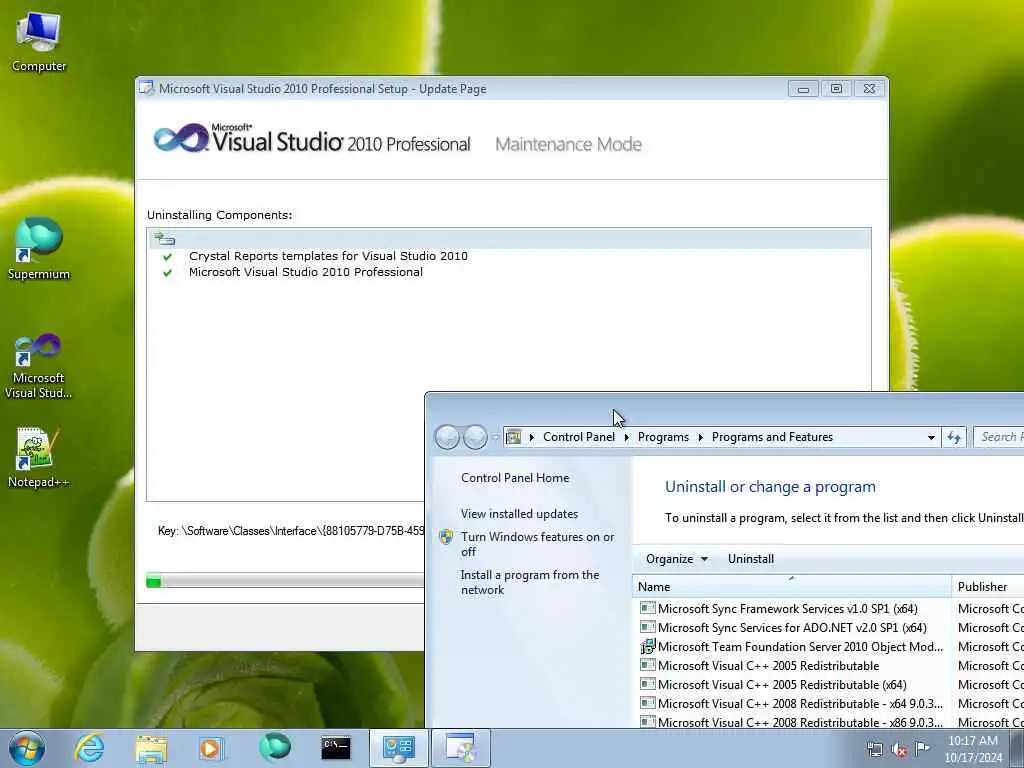Click the refresh button beside address bar
The height and width of the screenshot is (768, 1024).
tap(954, 438)
